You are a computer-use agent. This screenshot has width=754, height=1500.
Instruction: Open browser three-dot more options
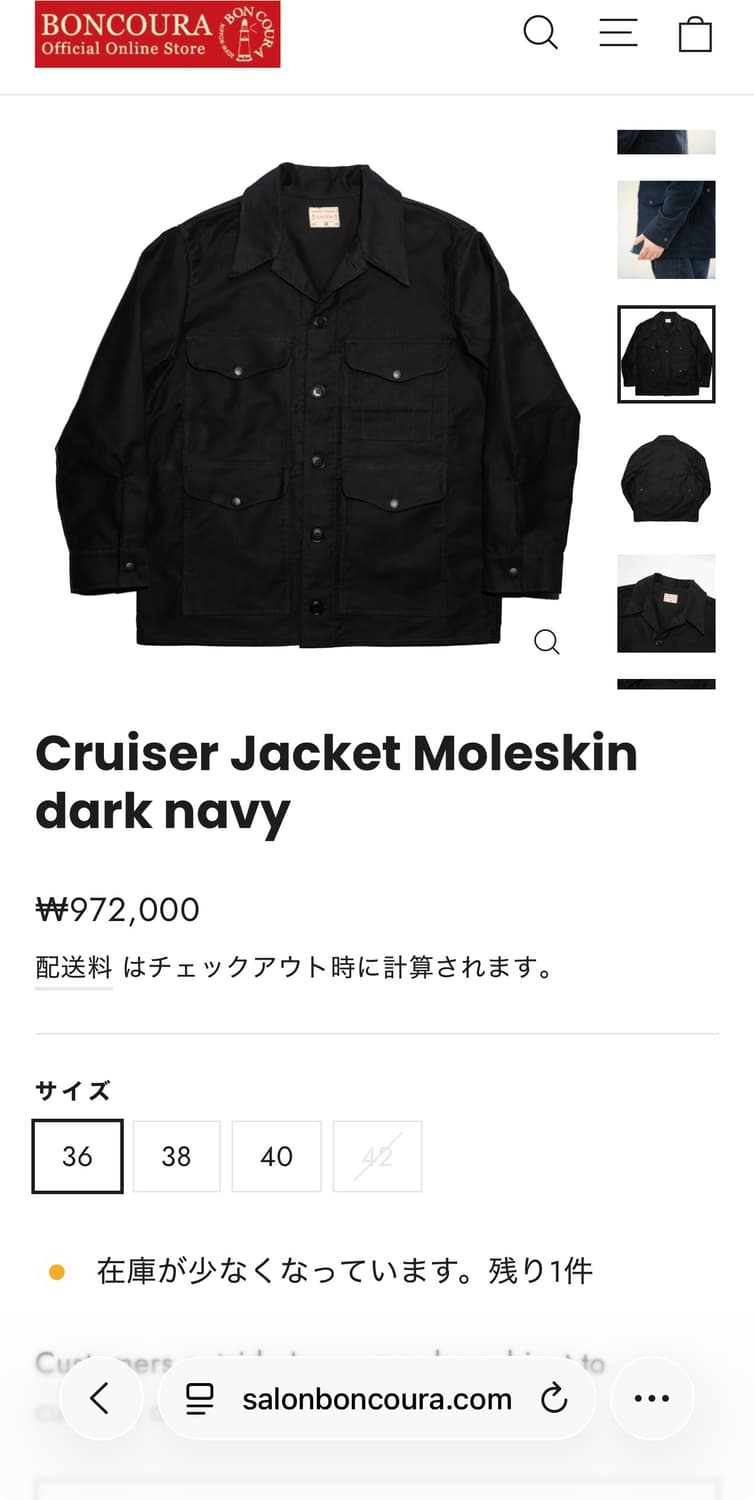(x=652, y=1398)
